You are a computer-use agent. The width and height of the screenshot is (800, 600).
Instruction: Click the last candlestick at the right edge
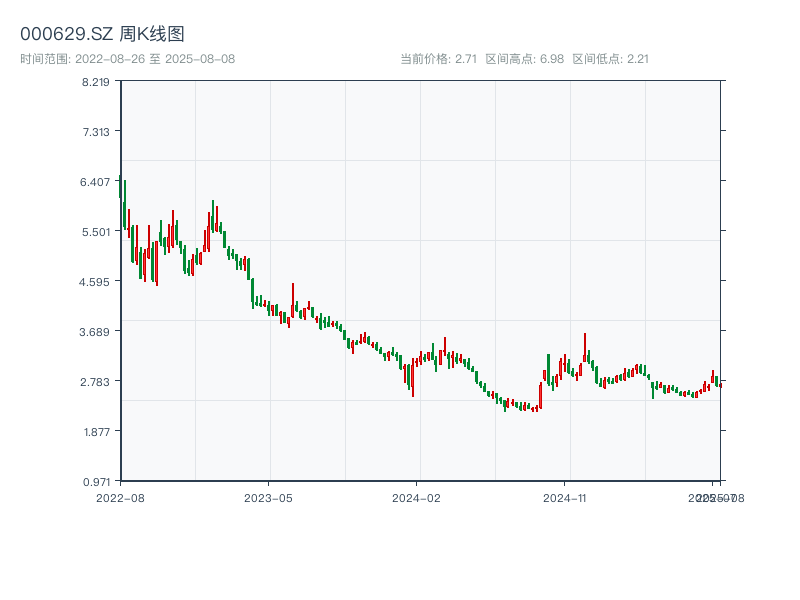(719, 384)
